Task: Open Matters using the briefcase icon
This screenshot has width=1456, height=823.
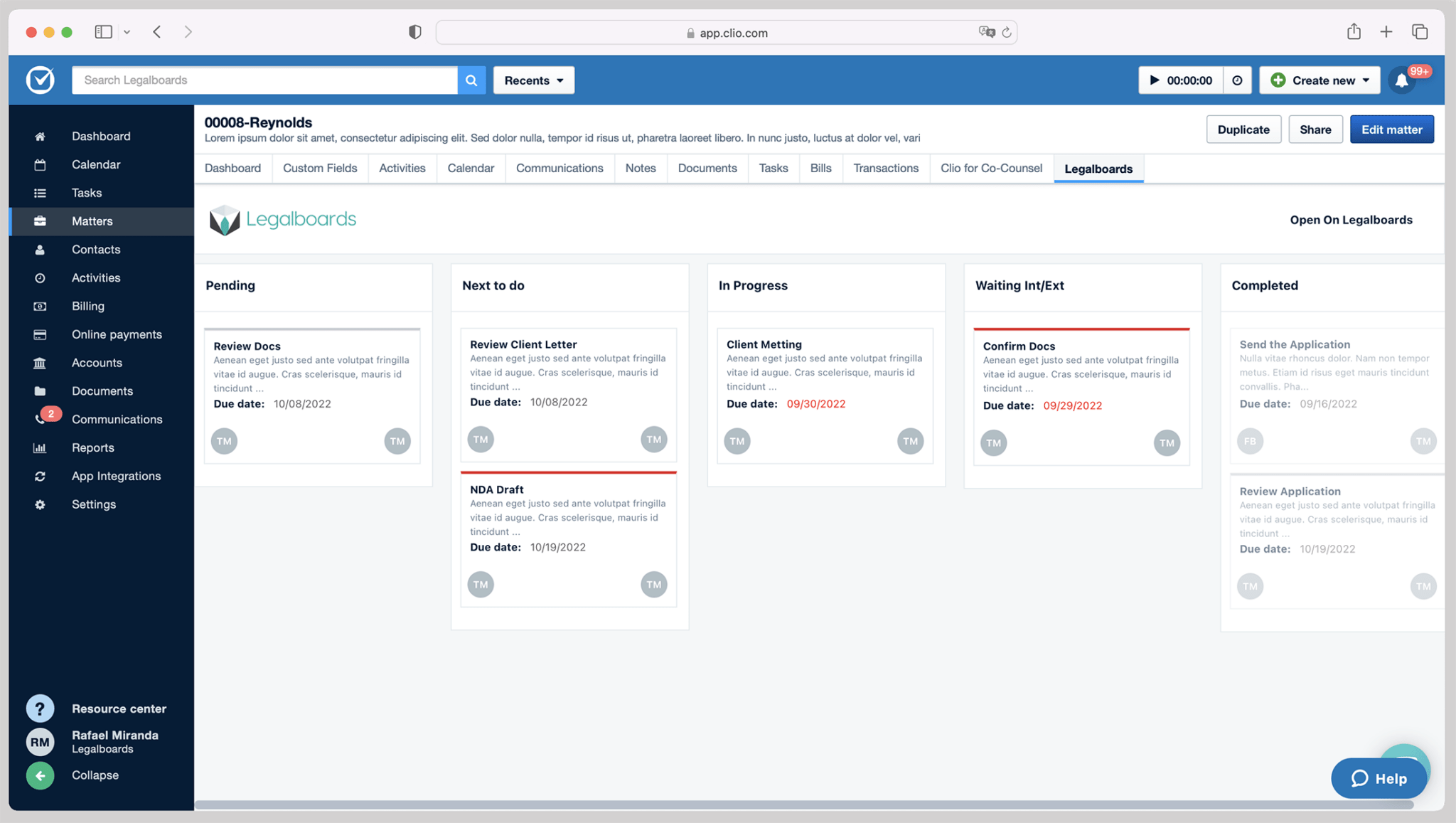Action: click(x=41, y=221)
